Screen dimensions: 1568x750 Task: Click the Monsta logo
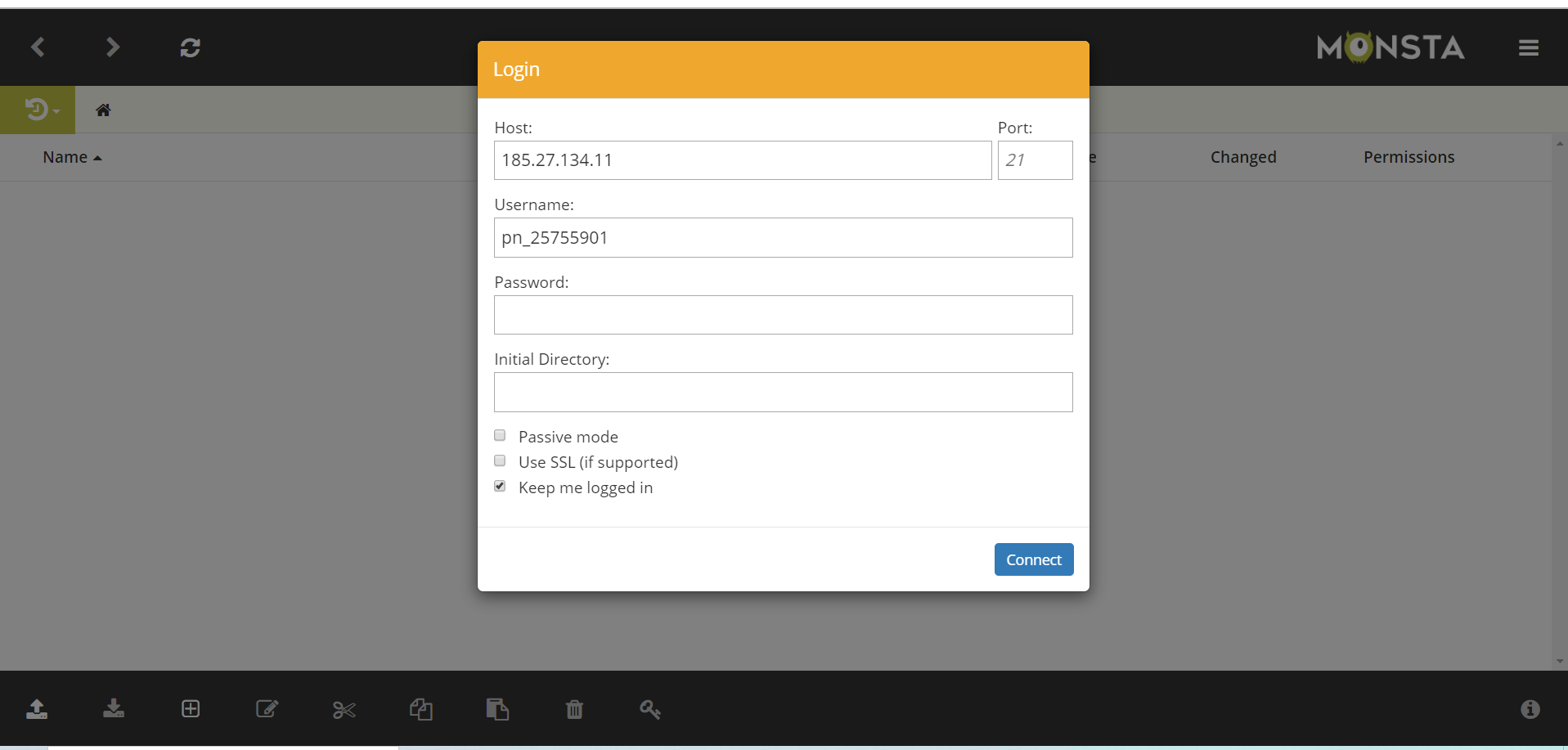1391,47
